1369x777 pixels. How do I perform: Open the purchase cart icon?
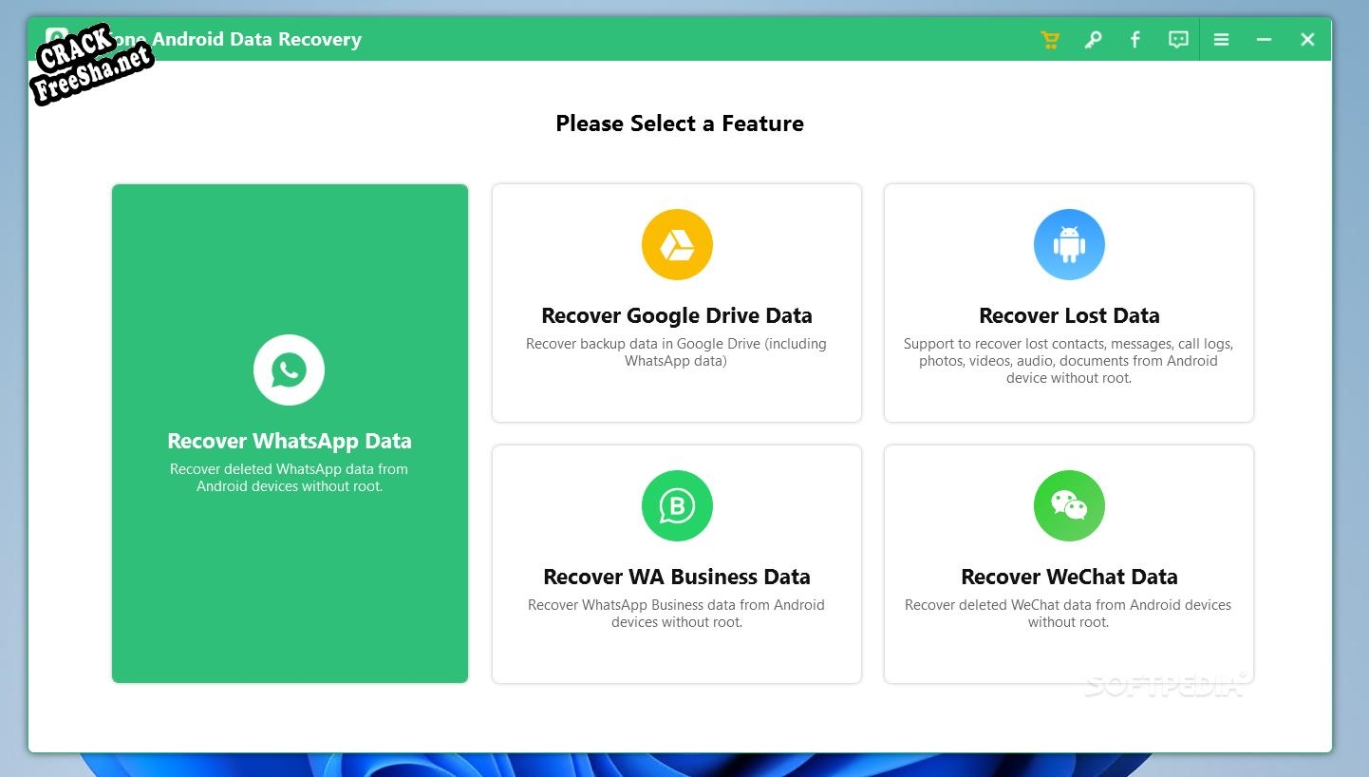[1049, 40]
